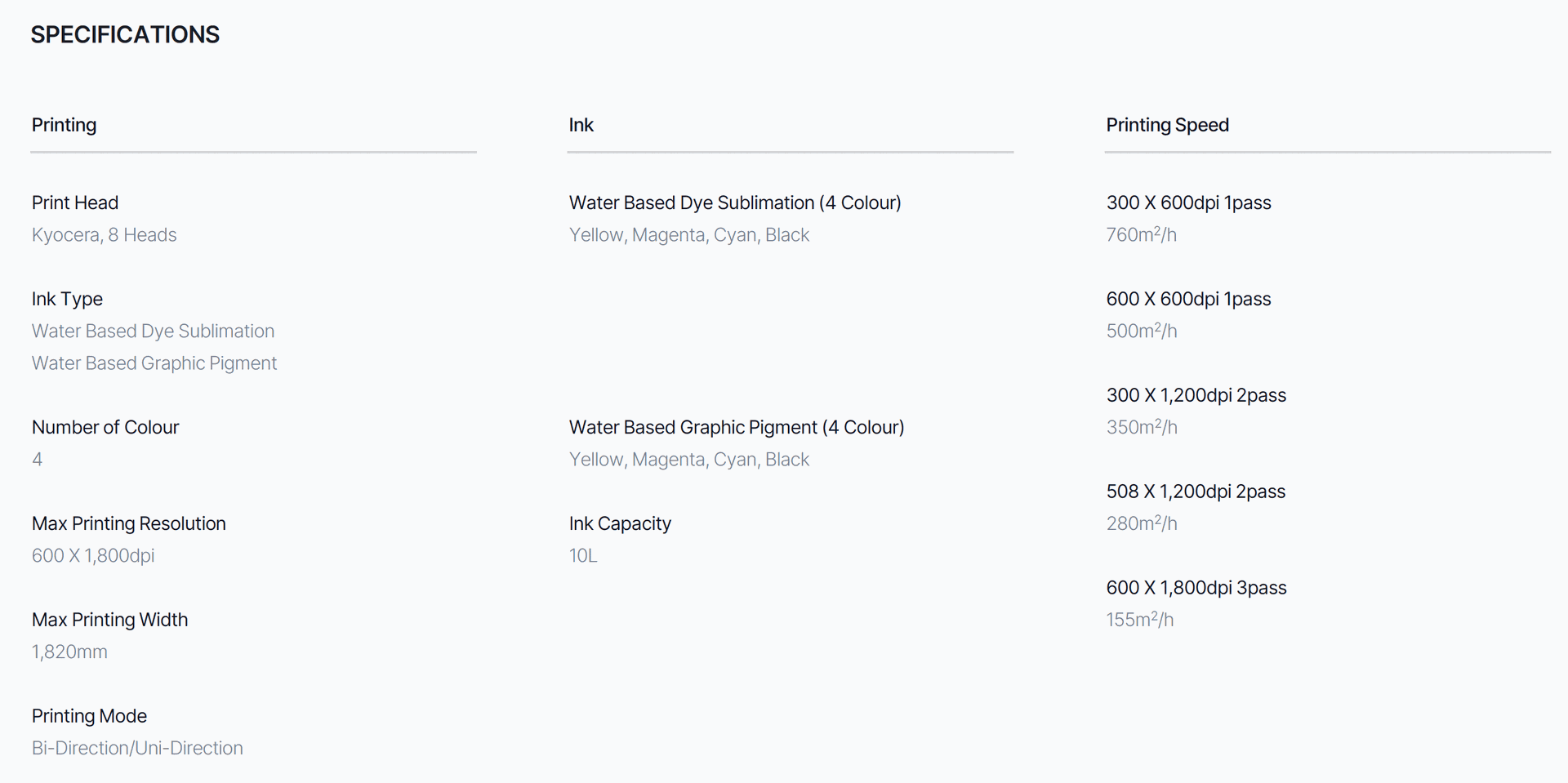Viewport: 1568px width, 783px height.
Task: Select the Print Head label
Action: 75,202
